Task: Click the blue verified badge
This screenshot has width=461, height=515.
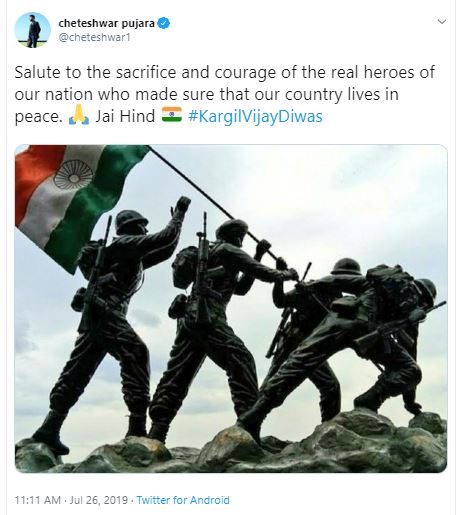Action: tap(163, 23)
